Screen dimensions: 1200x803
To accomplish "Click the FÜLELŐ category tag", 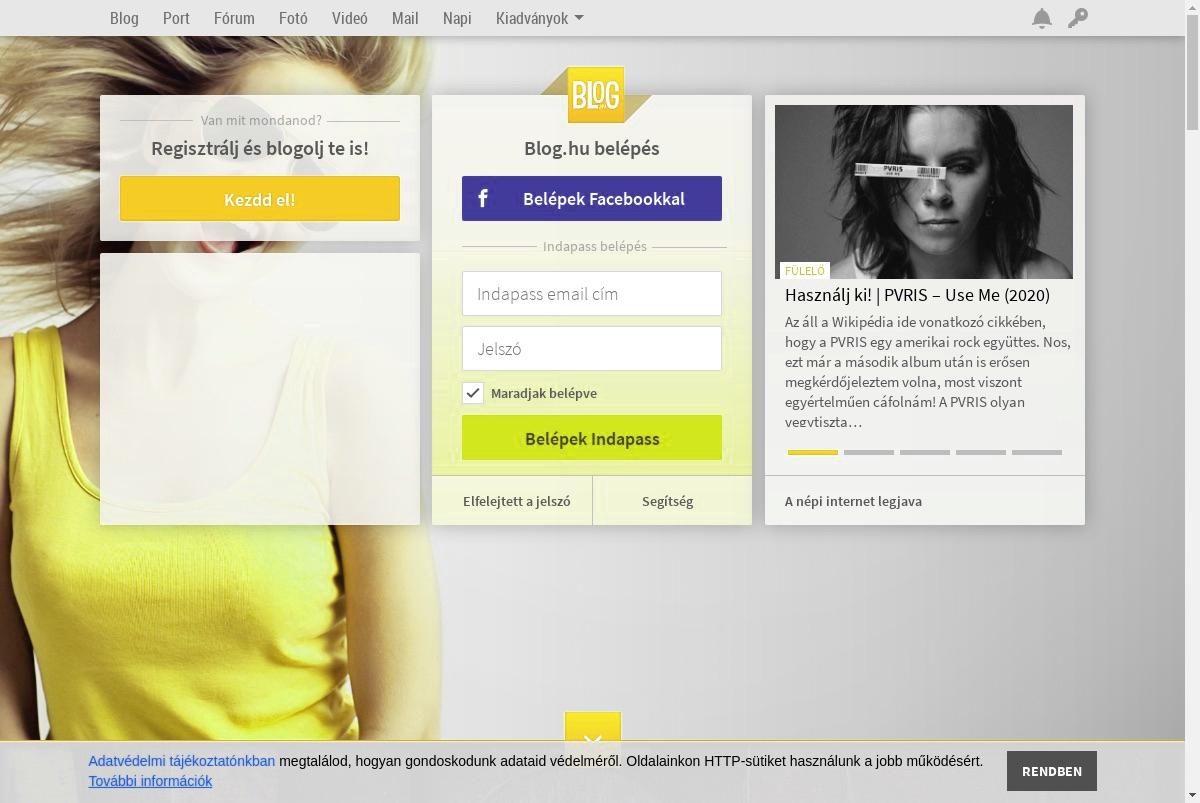I will [805, 271].
